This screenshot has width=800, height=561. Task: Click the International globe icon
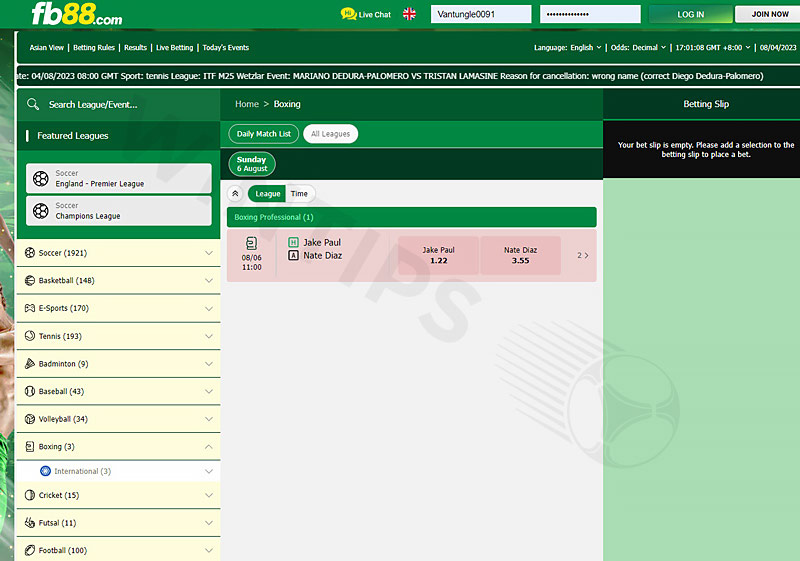coord(45,471)
